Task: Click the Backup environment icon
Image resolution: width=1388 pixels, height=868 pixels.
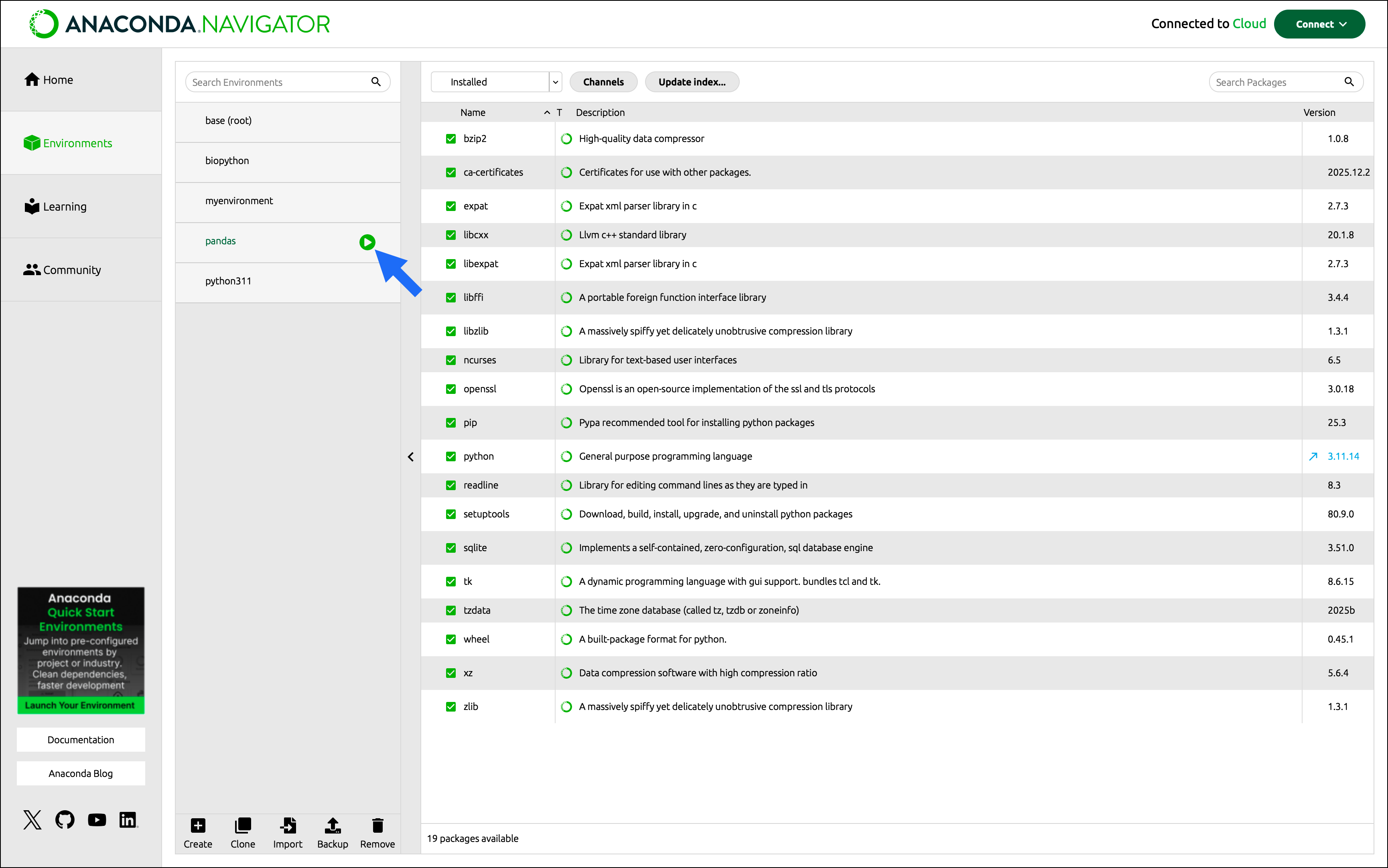Action: point(333,825)
